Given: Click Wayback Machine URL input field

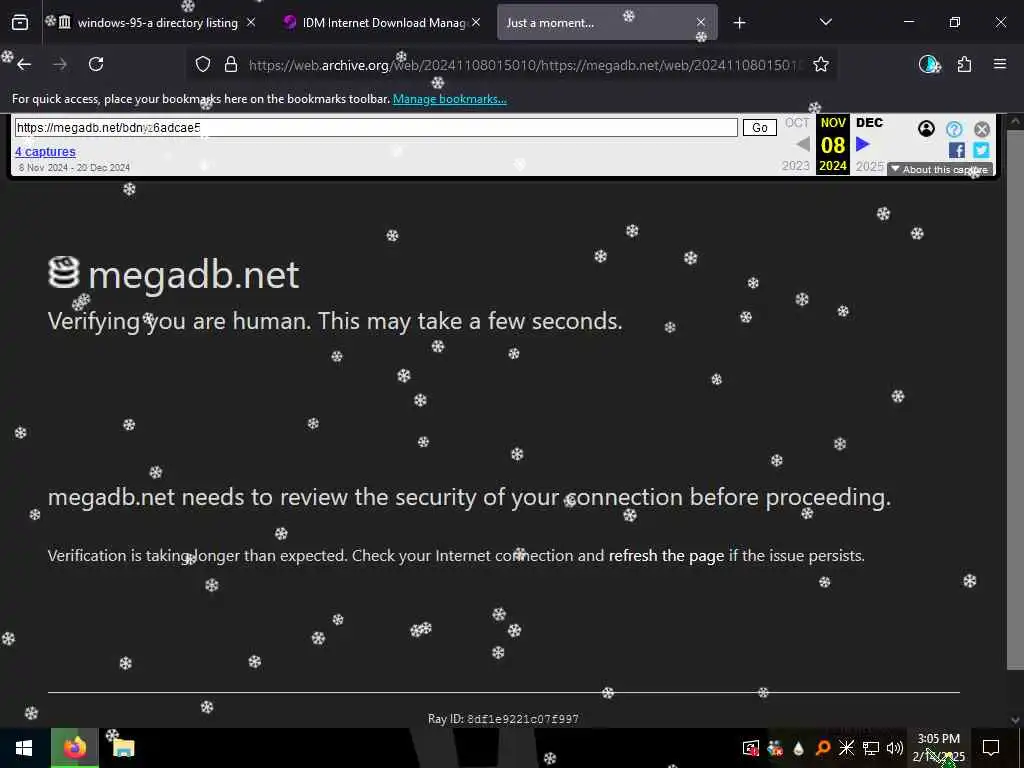Looking at the screenshot, I should tap(376, 127).
